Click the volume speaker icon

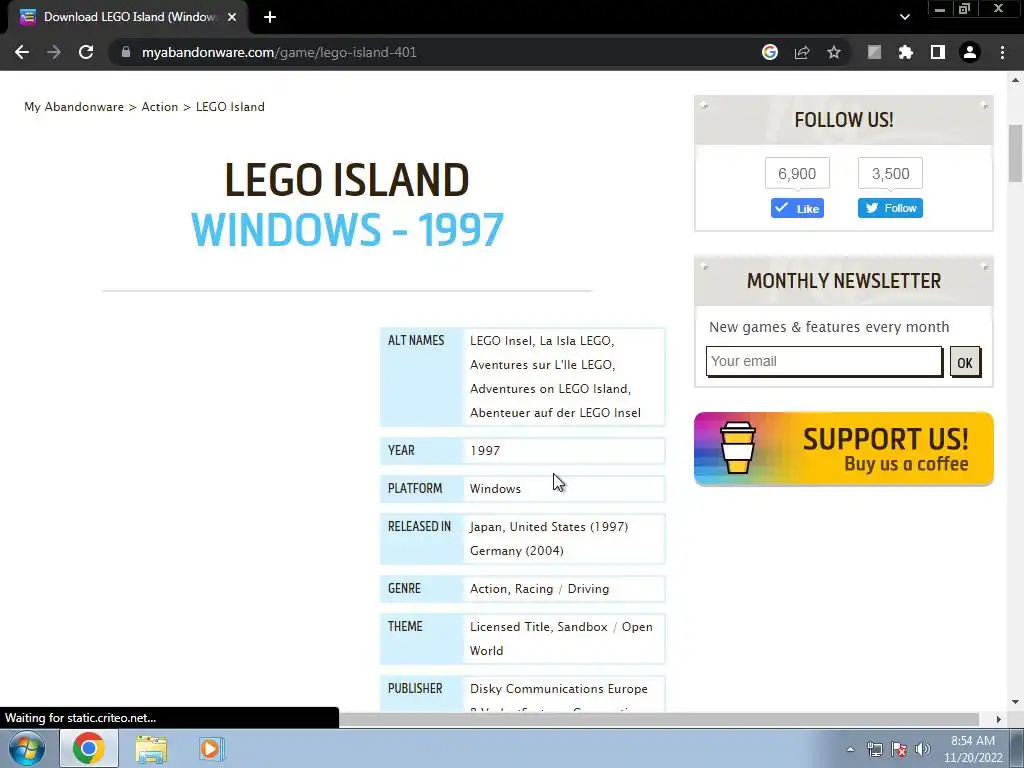click(922, 749)
